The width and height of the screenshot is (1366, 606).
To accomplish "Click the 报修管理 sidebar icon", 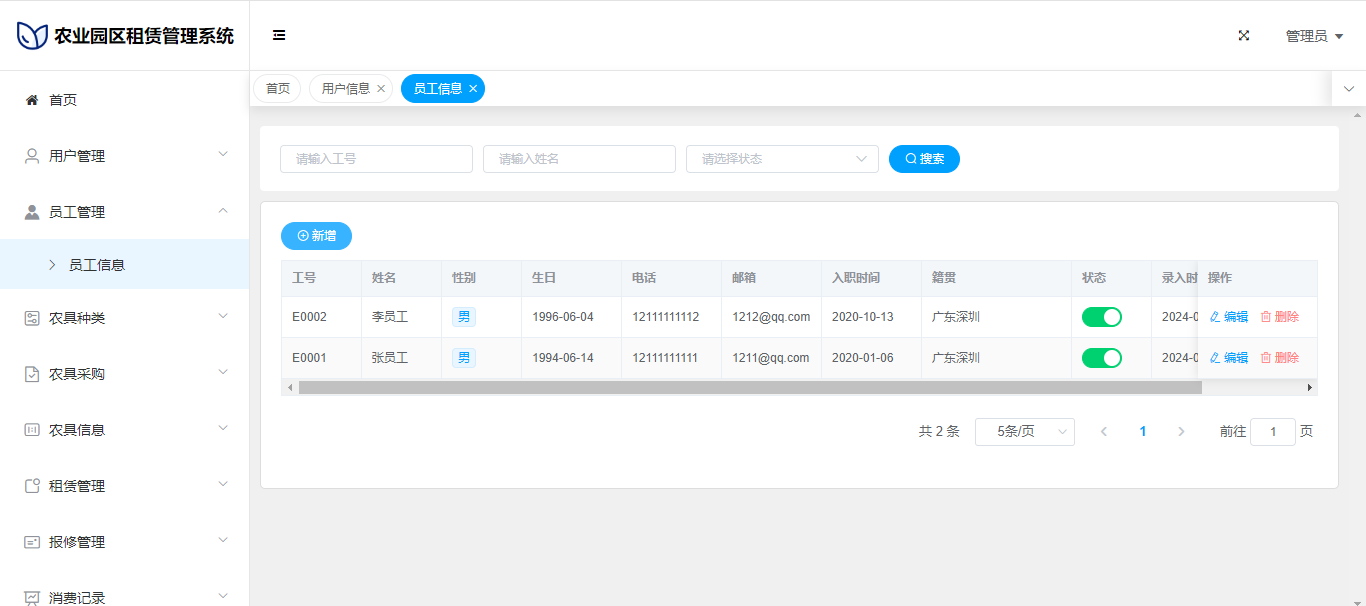I will (x=32, y=542).
